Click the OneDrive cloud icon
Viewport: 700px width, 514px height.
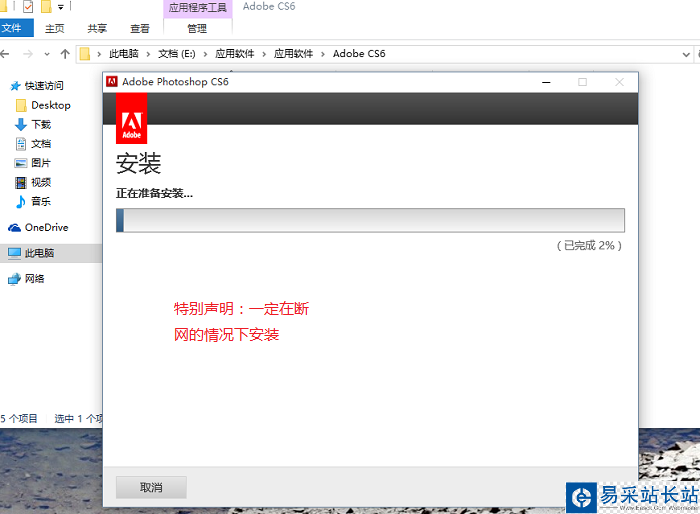coord(14,228)
